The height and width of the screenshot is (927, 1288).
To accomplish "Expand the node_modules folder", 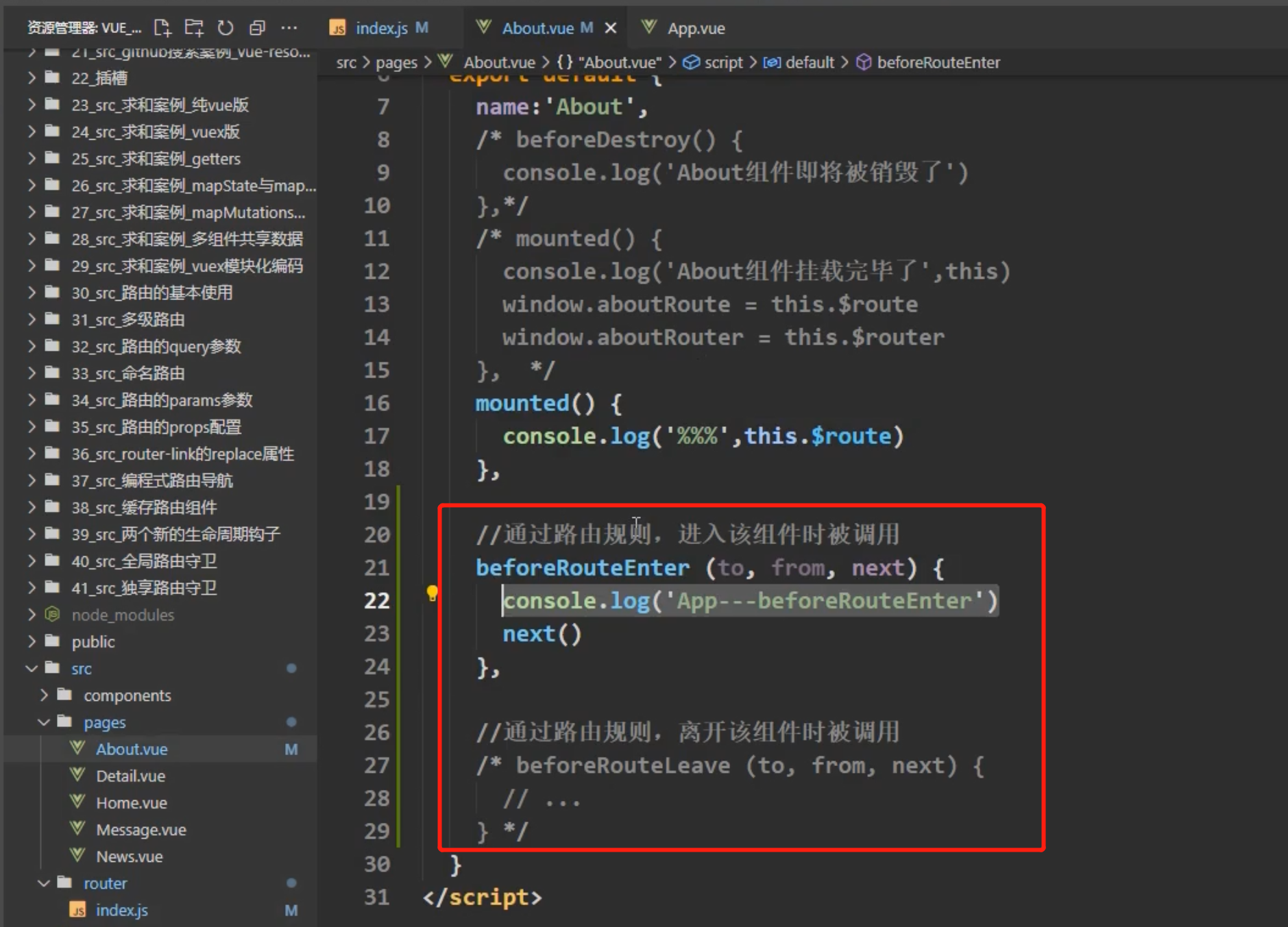I will 32,615.
